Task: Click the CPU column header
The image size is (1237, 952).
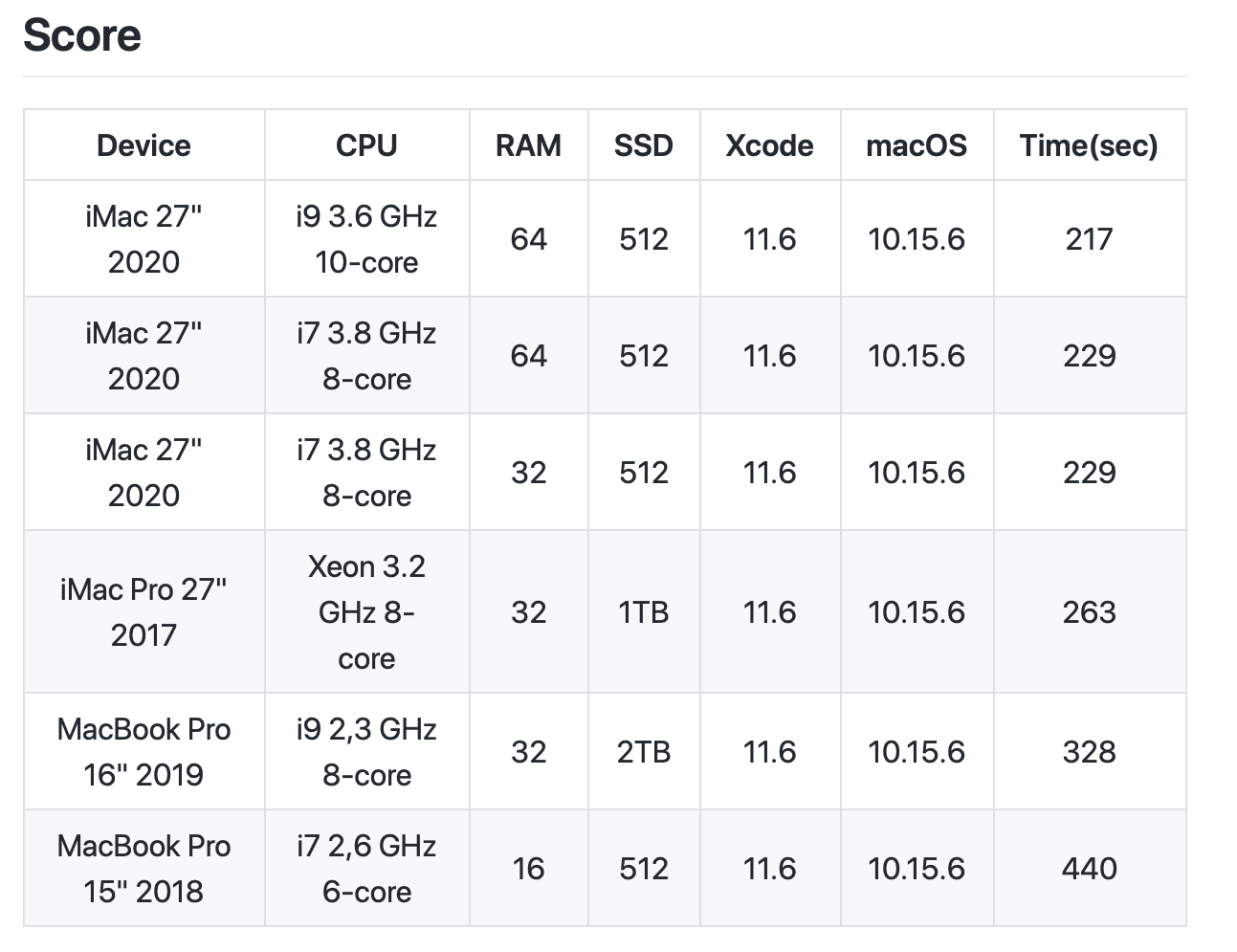Action: point(366,145)
